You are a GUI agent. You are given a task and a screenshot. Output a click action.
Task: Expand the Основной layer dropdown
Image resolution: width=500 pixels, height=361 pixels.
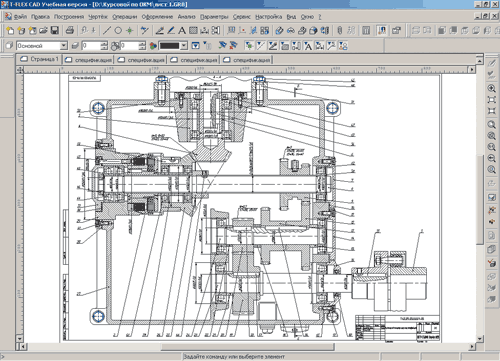tap(64, 46)
